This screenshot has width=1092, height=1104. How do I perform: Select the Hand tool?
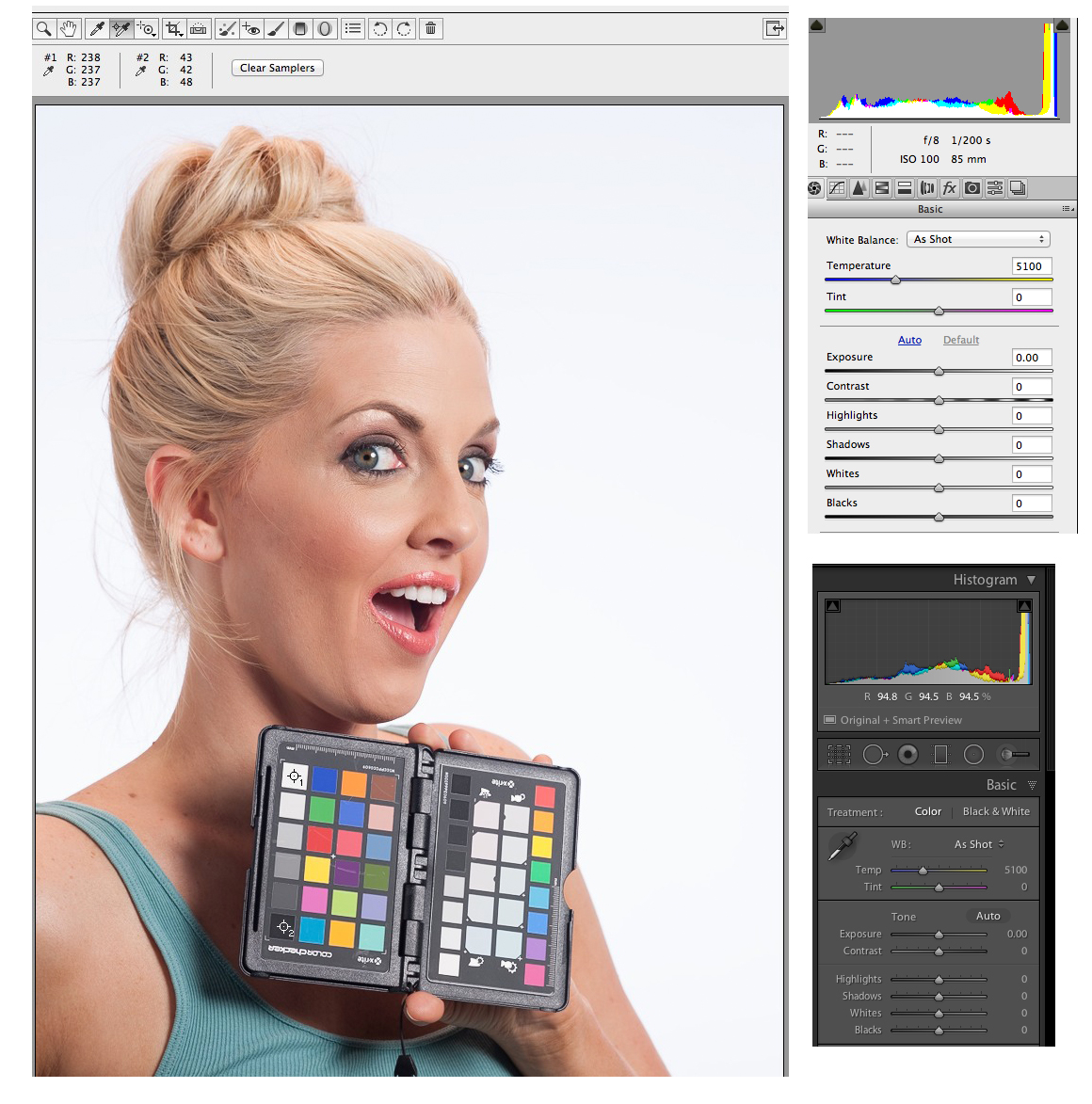pyautogui.click(x=69, y=29)
